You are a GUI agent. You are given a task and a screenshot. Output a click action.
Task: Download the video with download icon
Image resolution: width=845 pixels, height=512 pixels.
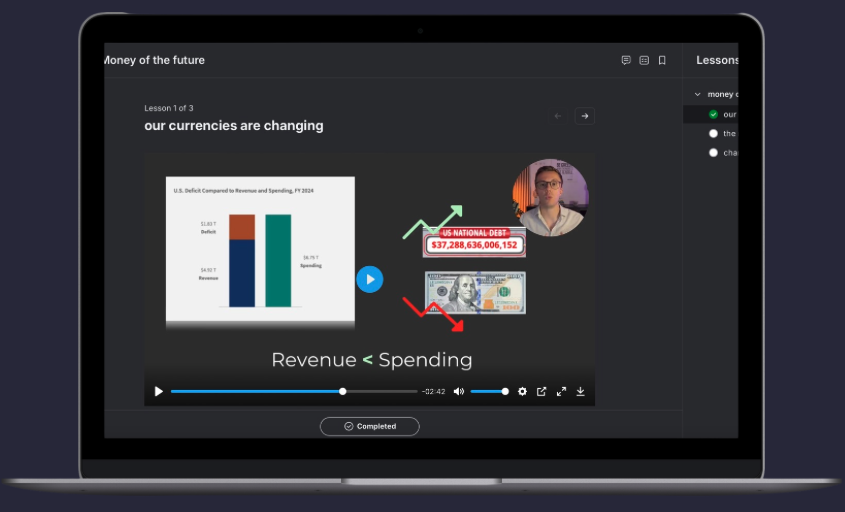tap(580, 391)
